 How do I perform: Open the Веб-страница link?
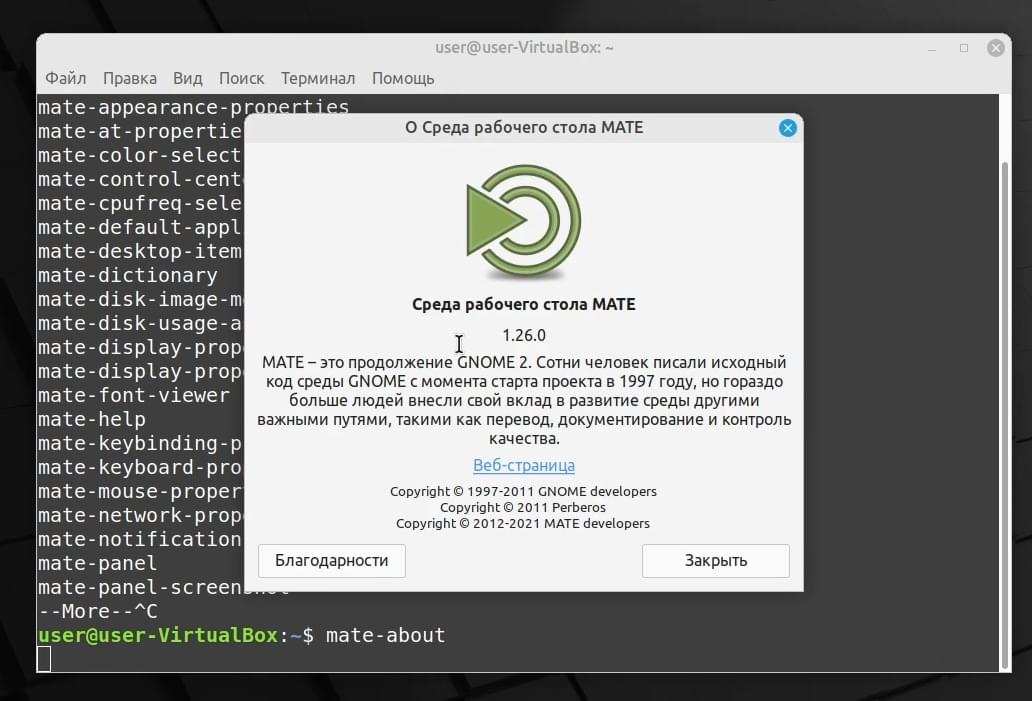524,465
